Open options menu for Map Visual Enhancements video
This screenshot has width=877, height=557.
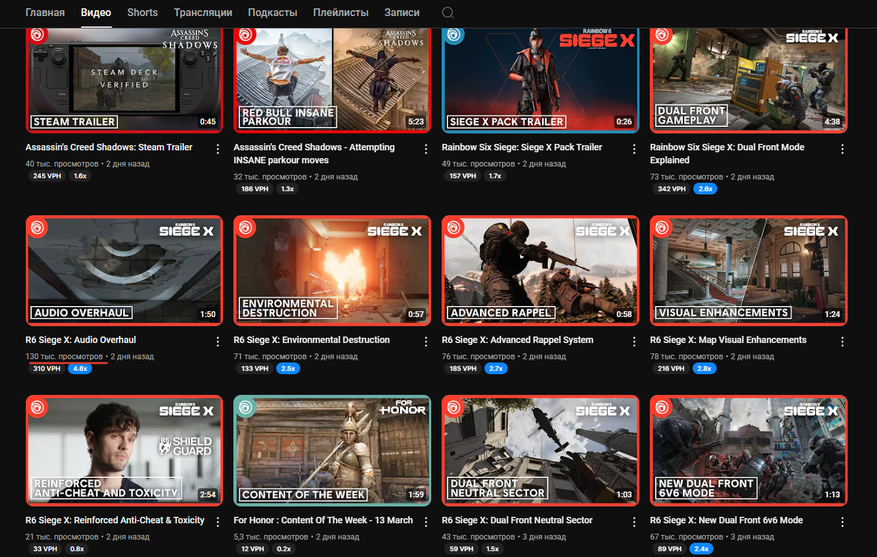tap(842, 341)
